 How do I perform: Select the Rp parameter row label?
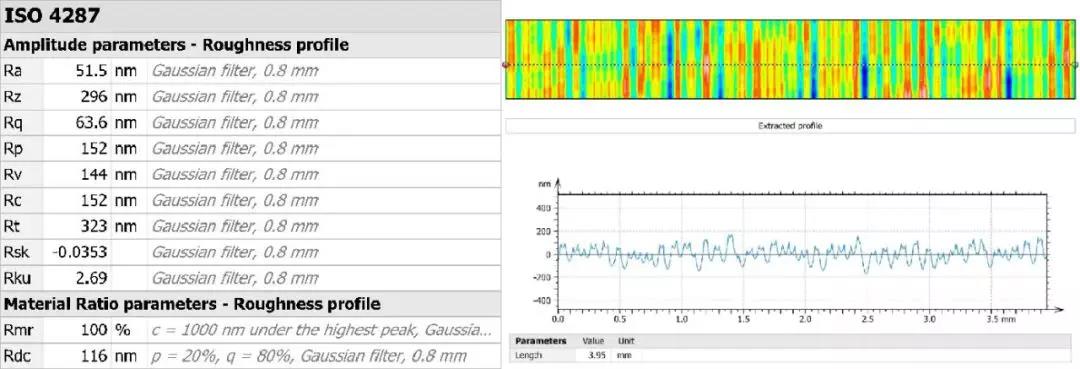[x=14, y=148]
